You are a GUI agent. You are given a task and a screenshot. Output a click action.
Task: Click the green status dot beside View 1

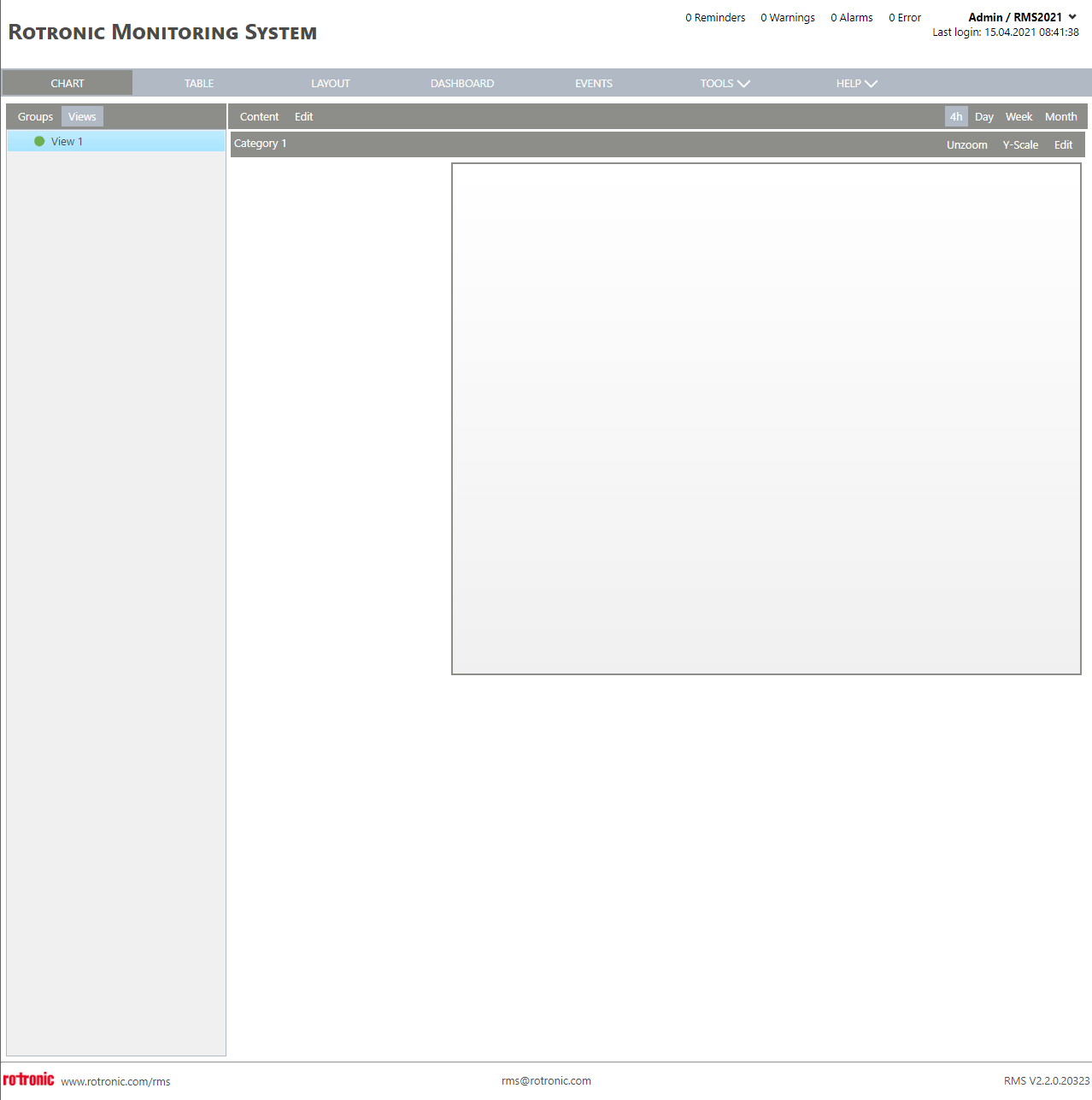point(39,141)
